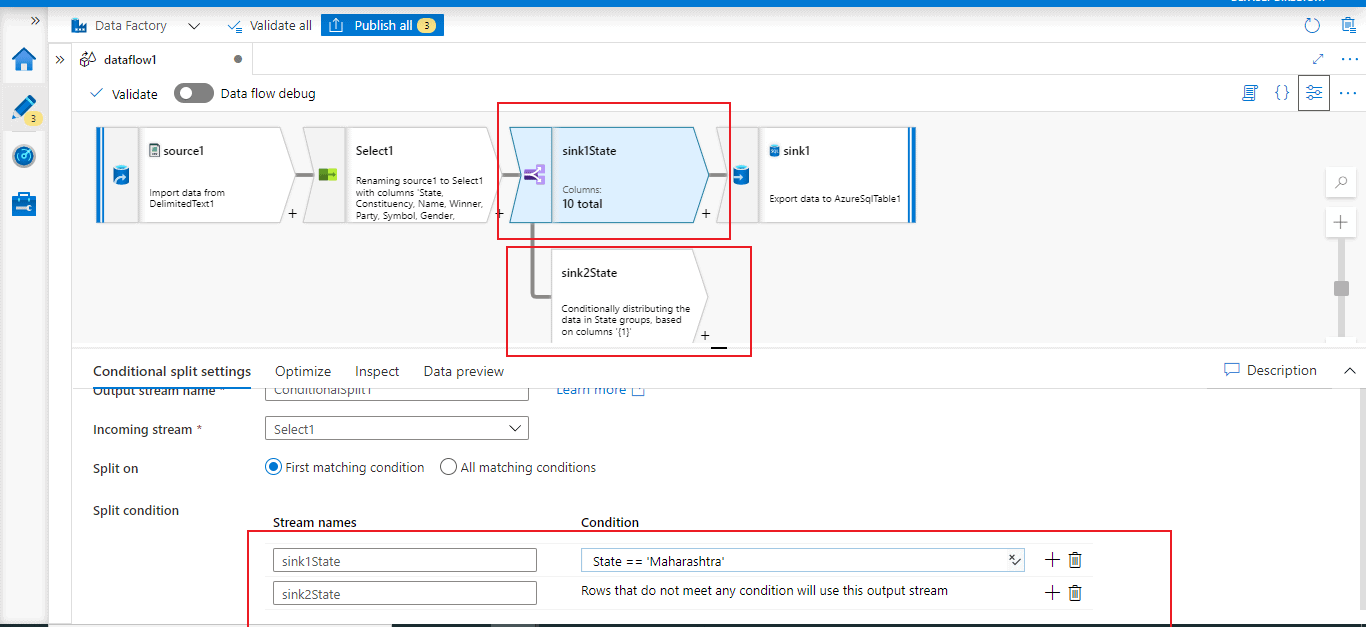
Task: Click the Code braces icon
Action: 1282,93
